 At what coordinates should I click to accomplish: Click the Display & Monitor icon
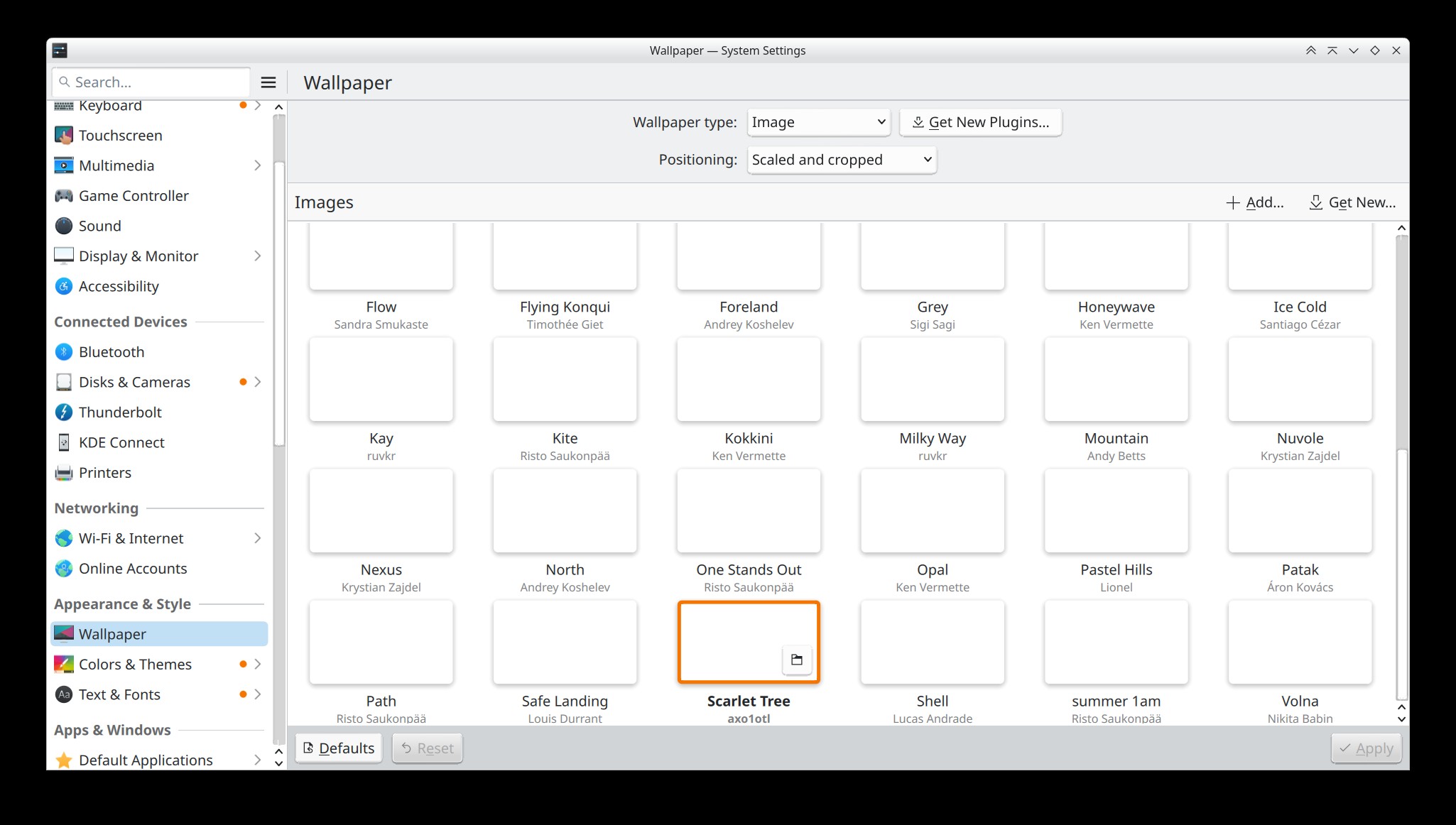pos(64,256)
